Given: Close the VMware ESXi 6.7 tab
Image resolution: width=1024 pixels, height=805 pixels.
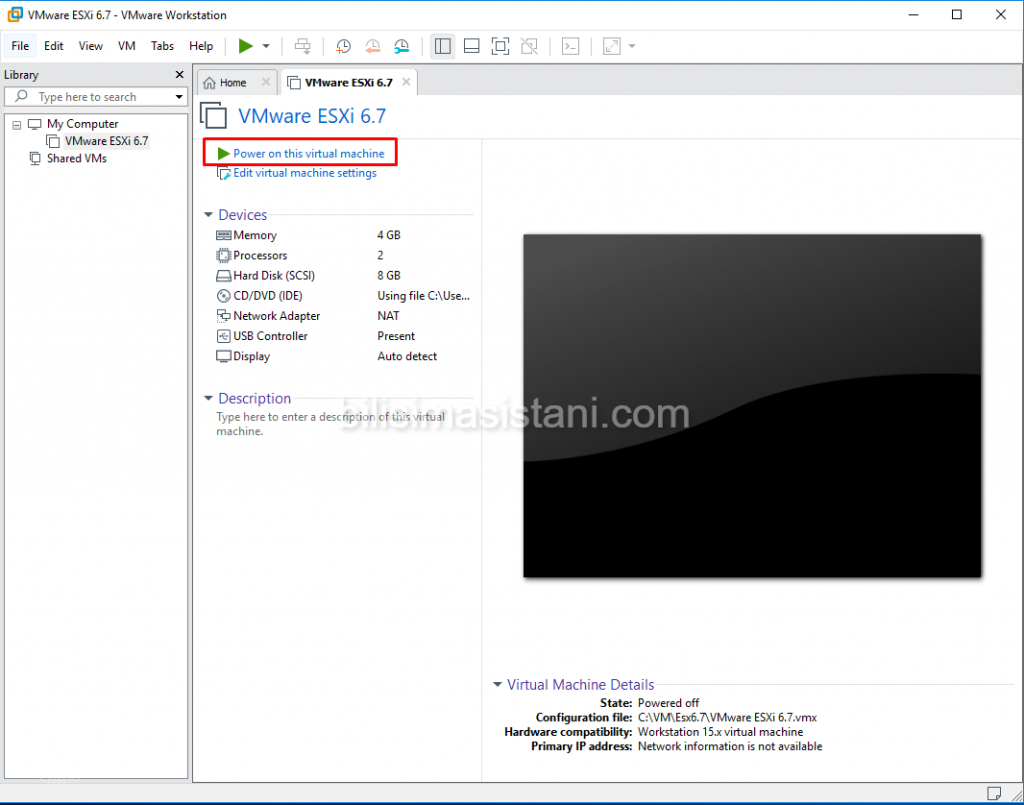Looking at the screenshot, I should click(406, 82).
